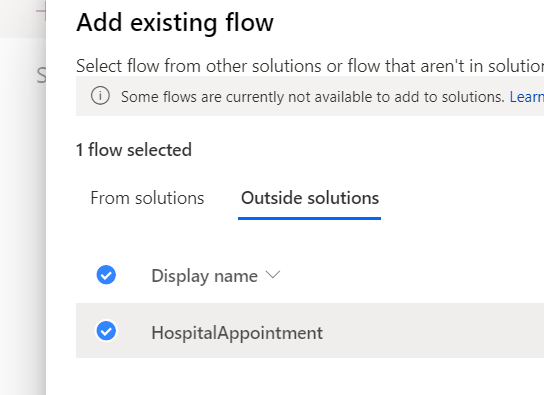Click the blue underline beneath Outside solutions

pos(309,218)
